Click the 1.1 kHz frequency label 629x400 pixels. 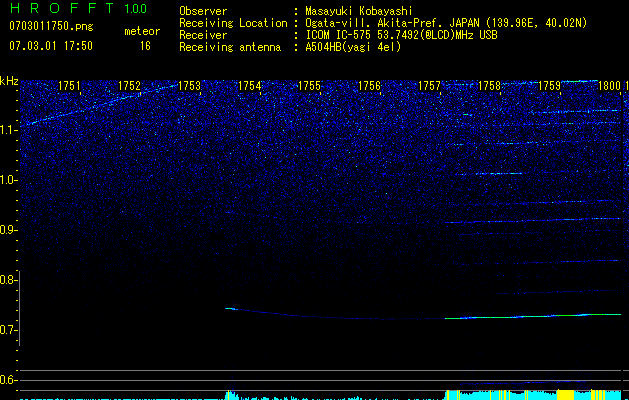pyautogui.click(x=9, y=130)
